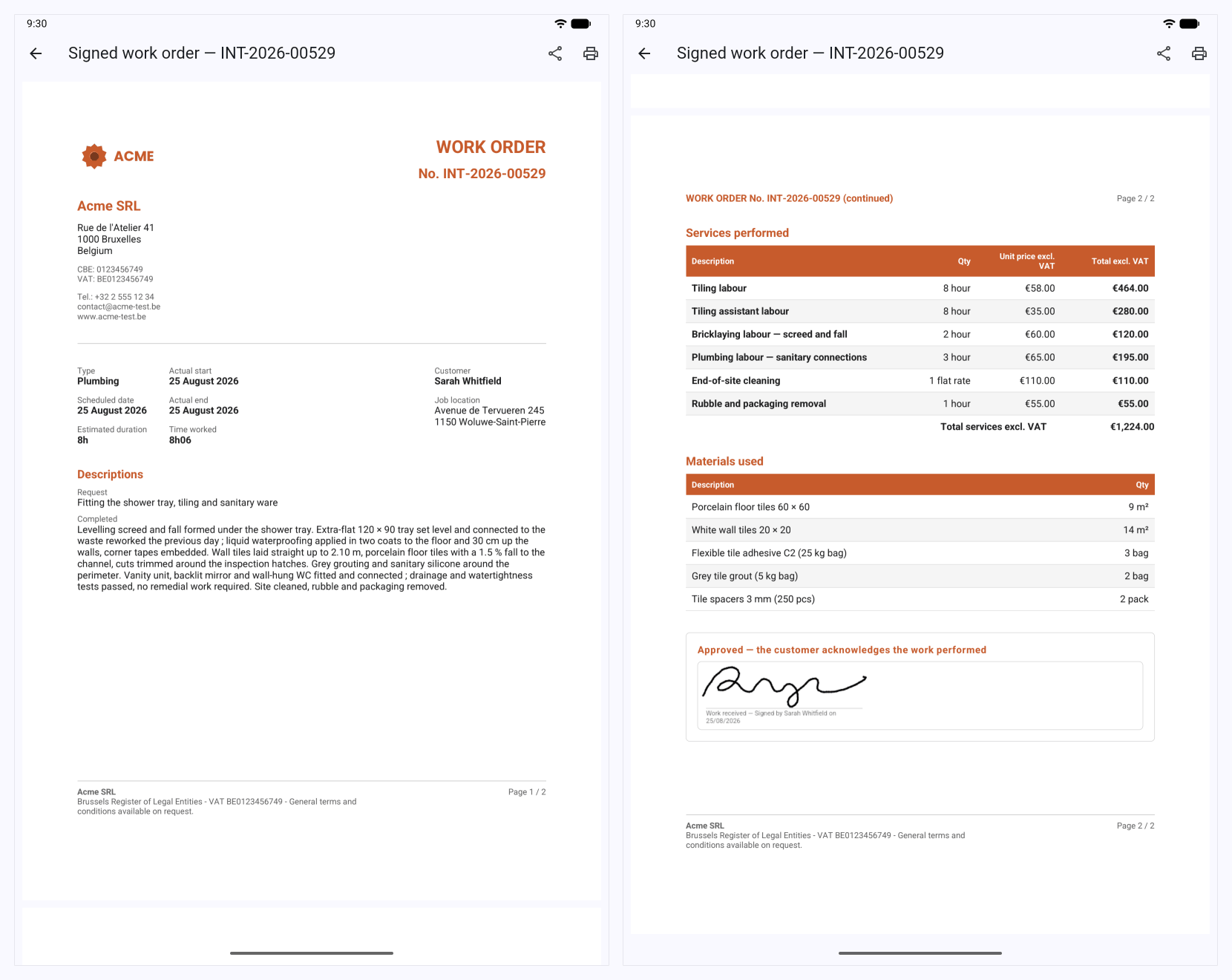Click the 'Acme SRL' company name heading
The height and width of the screenshot is (980, 1232).
click(108, 206)
